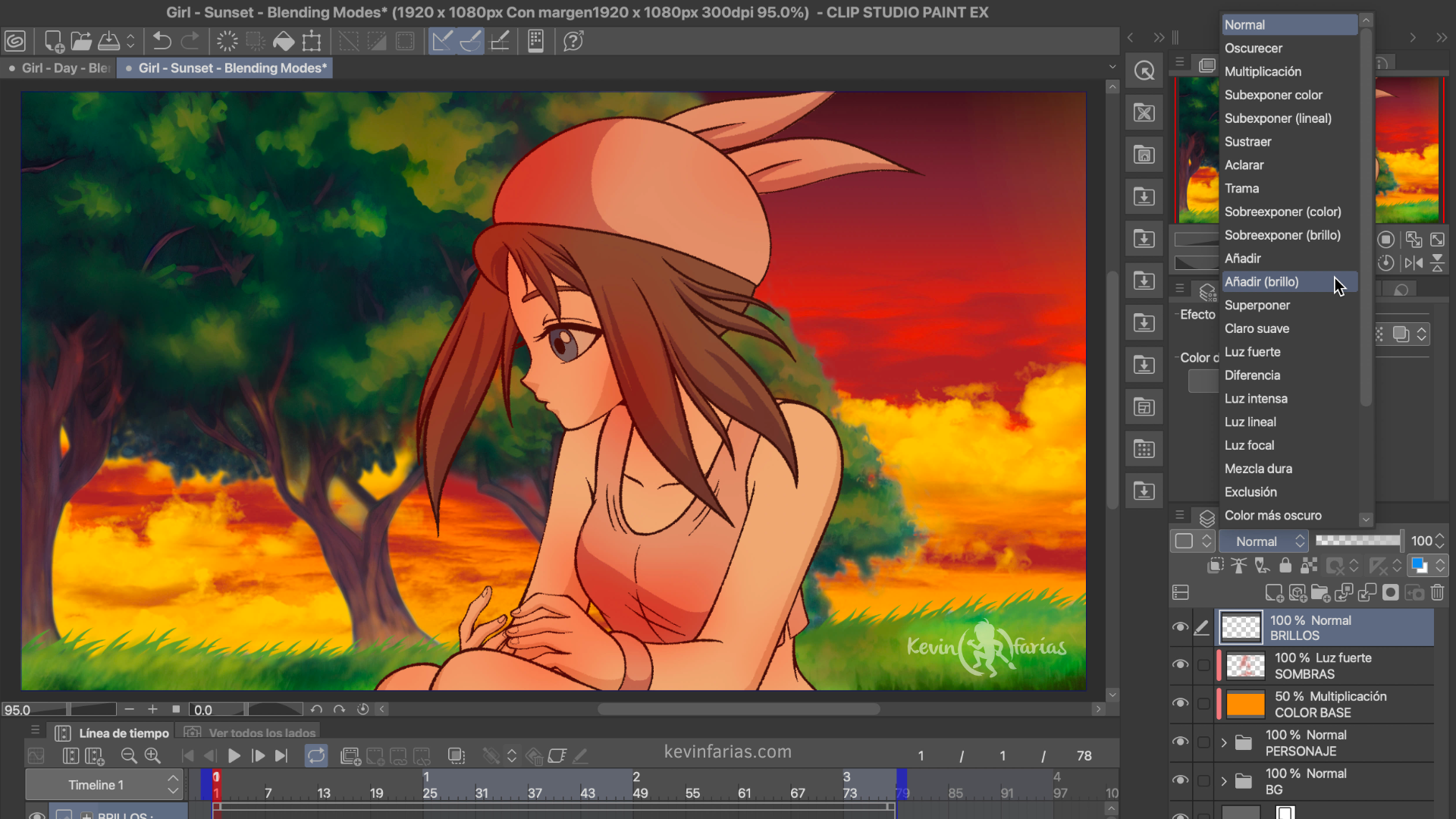Click the lock layer icon
Screen dimensions: 1456x819
coord(1285,566)
